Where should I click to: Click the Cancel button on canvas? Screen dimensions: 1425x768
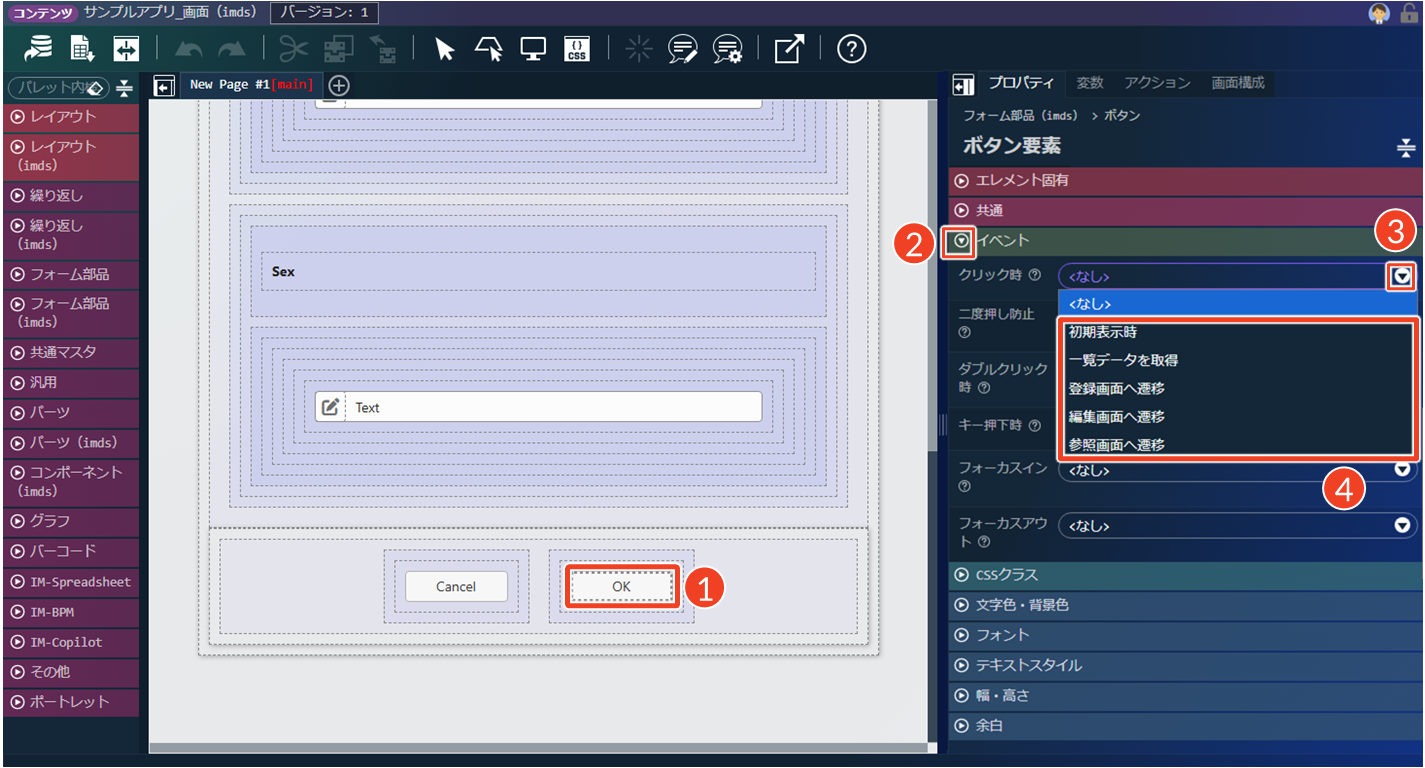pos(456,587)
